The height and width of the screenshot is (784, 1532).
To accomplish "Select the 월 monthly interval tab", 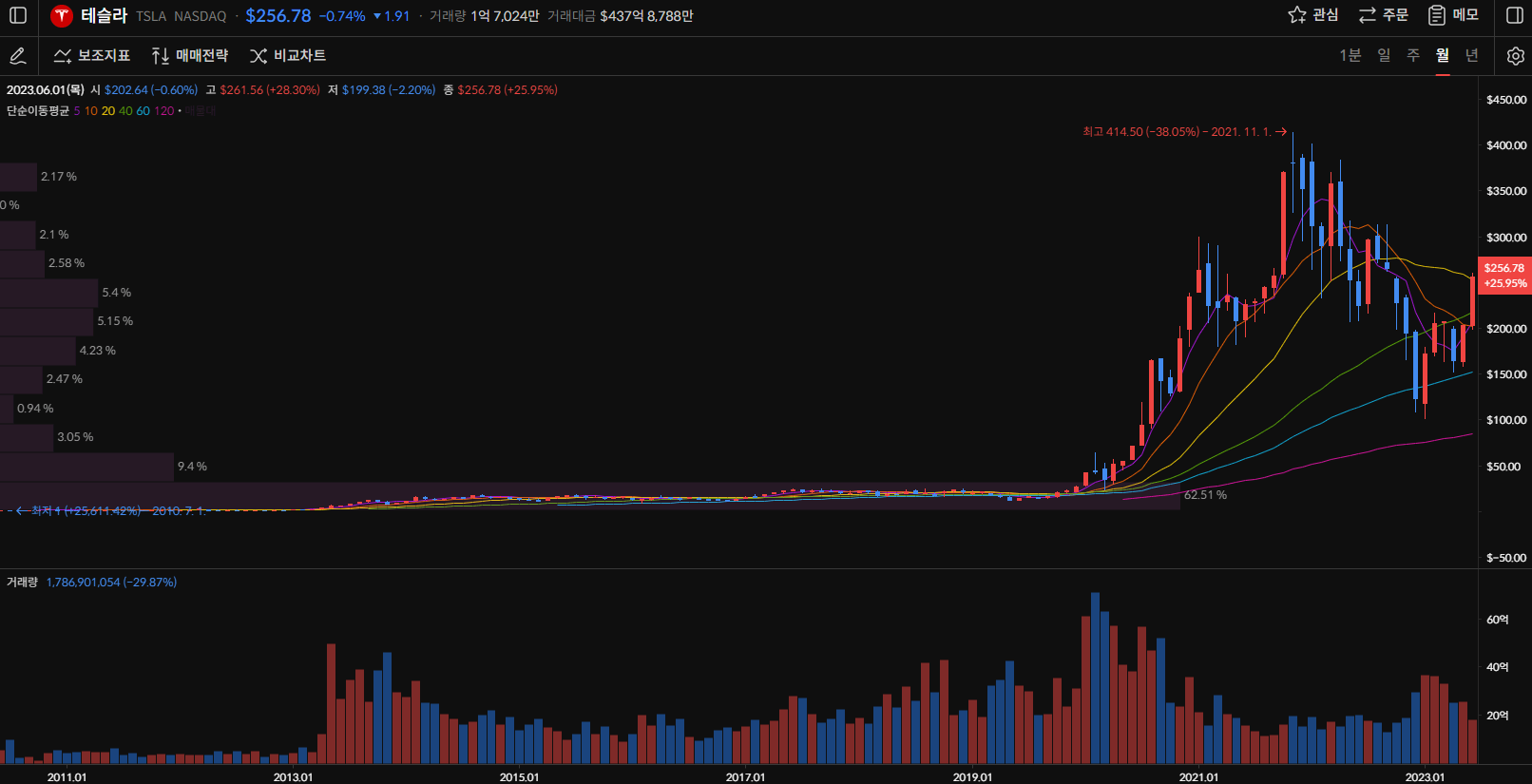I will (x=1443, y=55).
